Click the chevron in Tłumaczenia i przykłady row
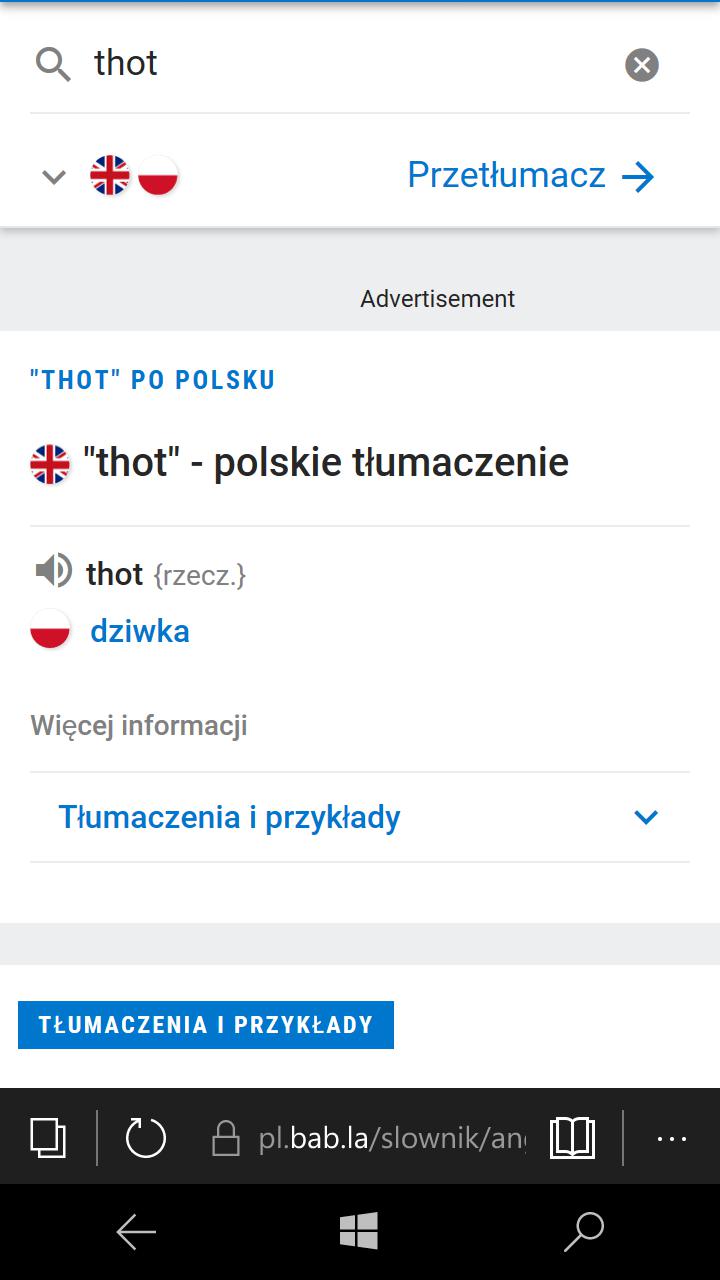This screenshot has width=720, height=1280. pos(647,817)
